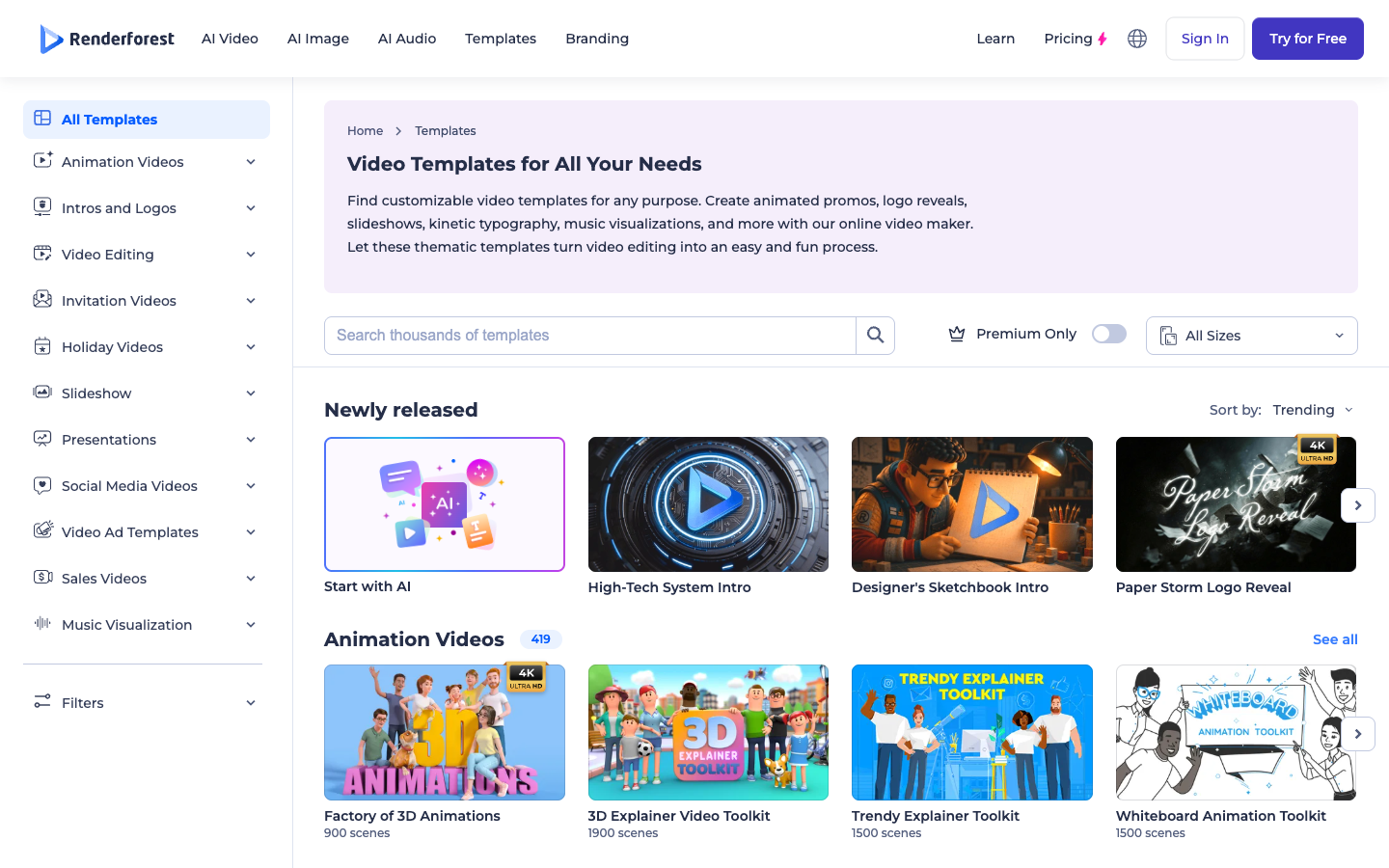Click next arrow on Animation Videos row
The image size is (1389, 868).
1358,734
